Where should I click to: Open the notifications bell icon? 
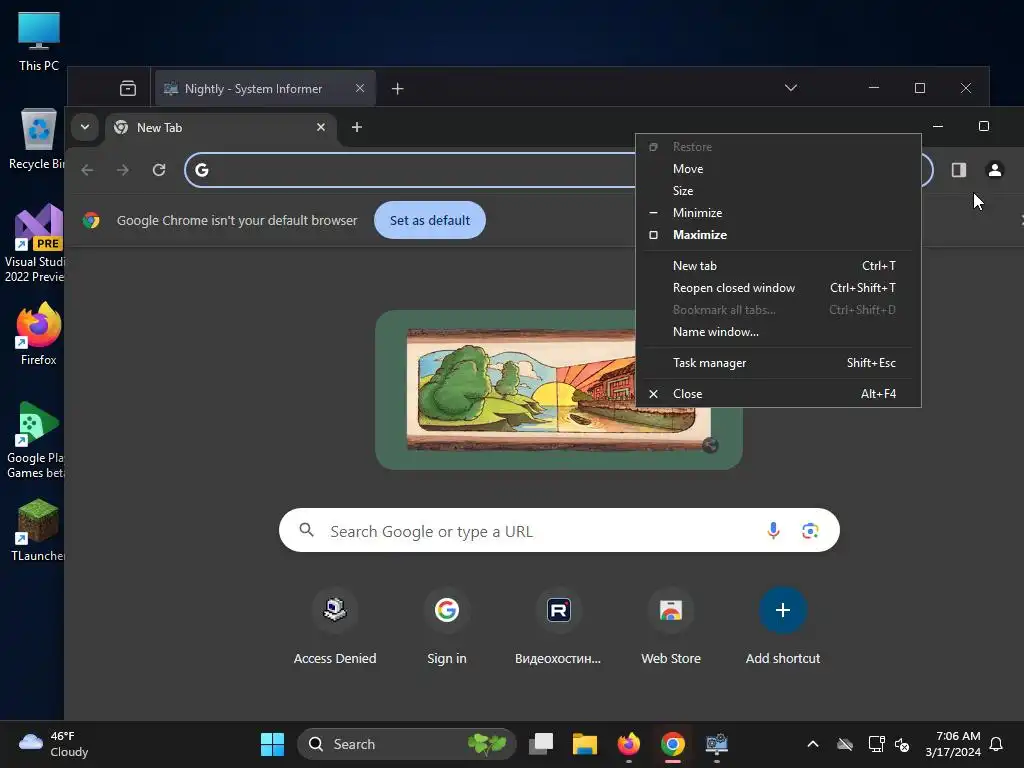click(997, 744)
